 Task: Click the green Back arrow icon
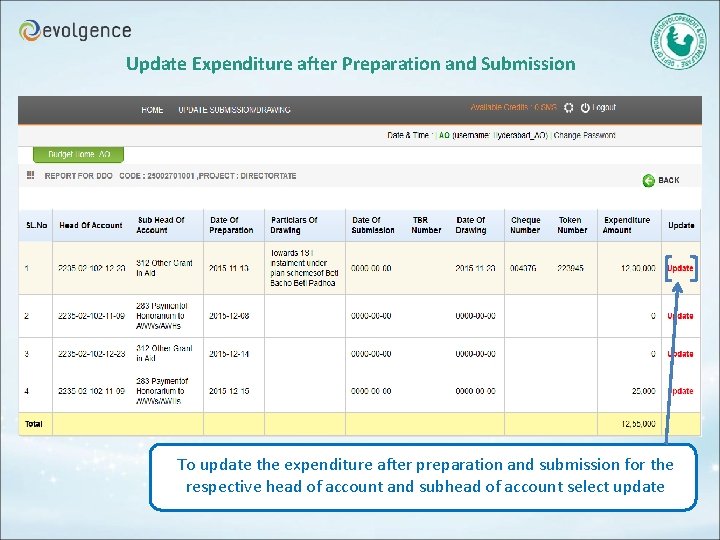point(648,180)
